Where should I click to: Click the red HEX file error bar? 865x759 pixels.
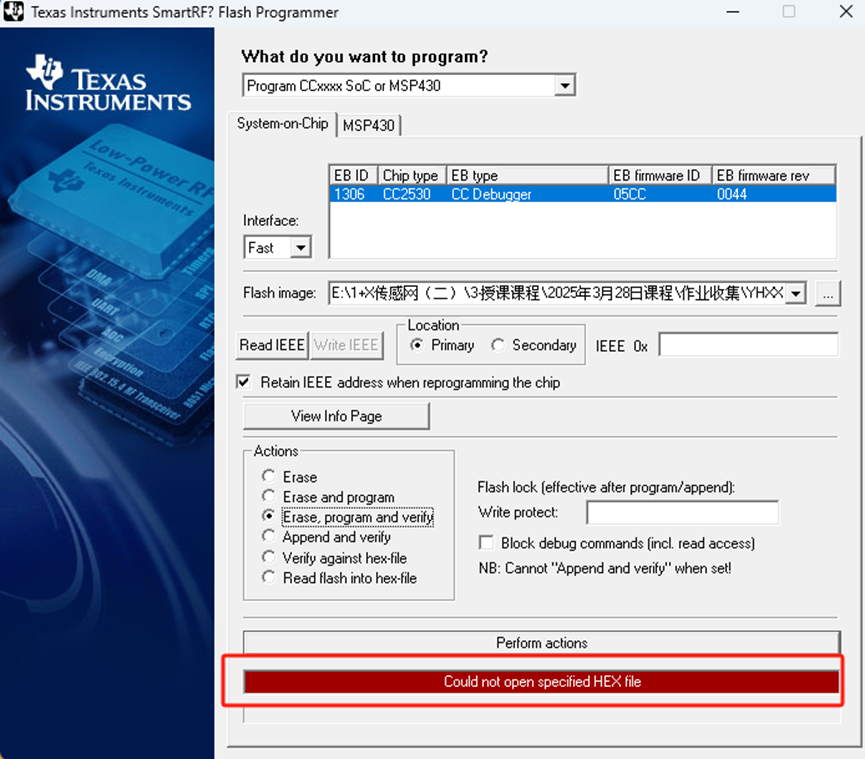[541, 682]
